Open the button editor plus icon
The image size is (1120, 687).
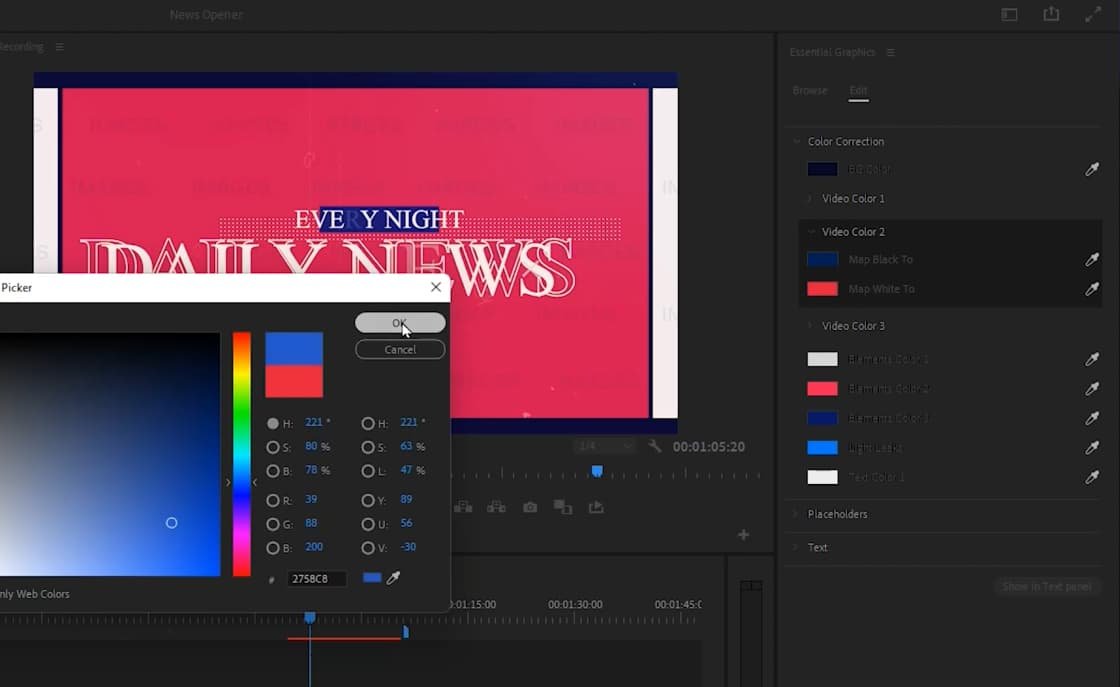click(x=743, y=535)
